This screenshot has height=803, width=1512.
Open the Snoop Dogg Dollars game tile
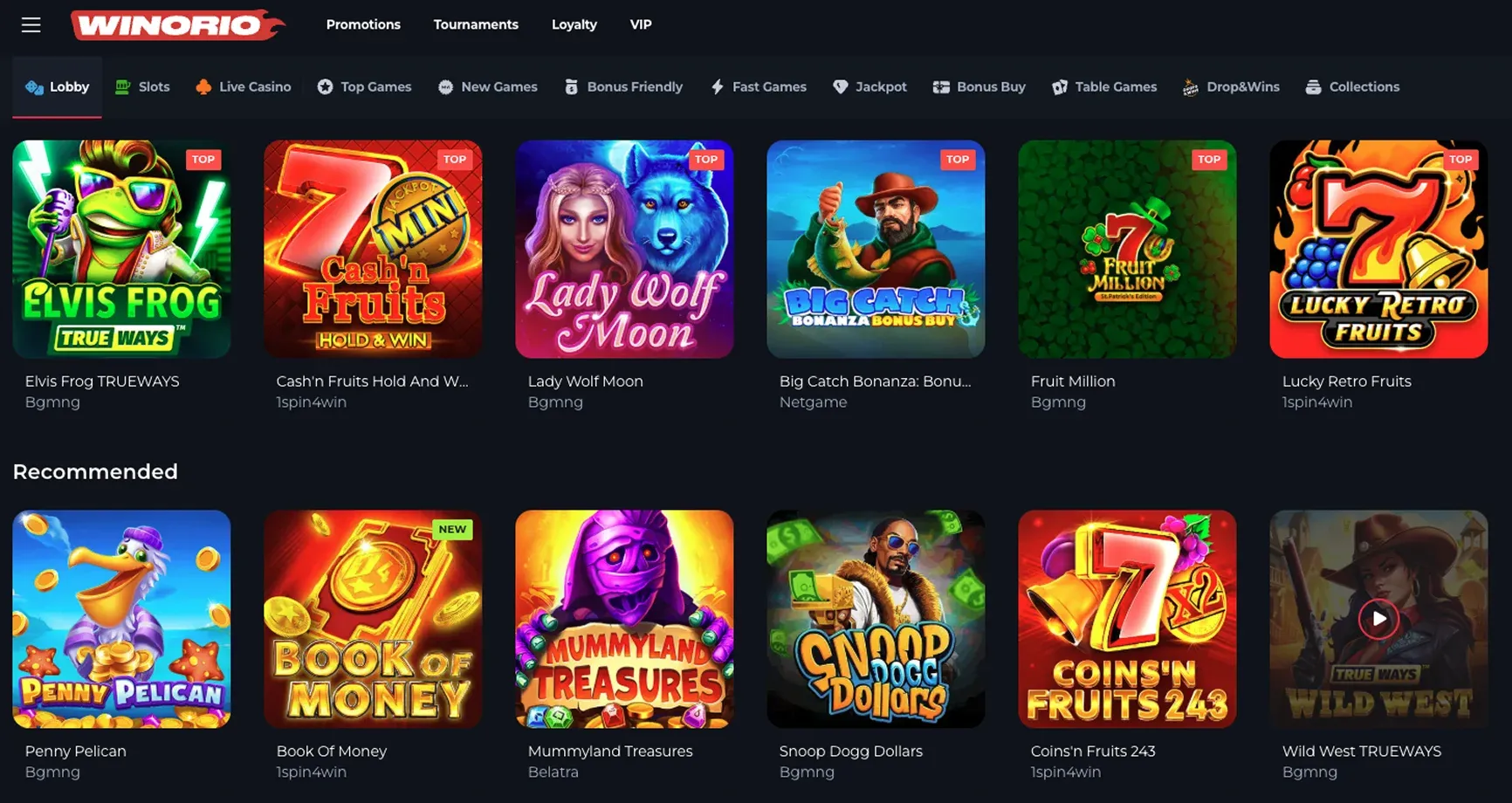876,619
